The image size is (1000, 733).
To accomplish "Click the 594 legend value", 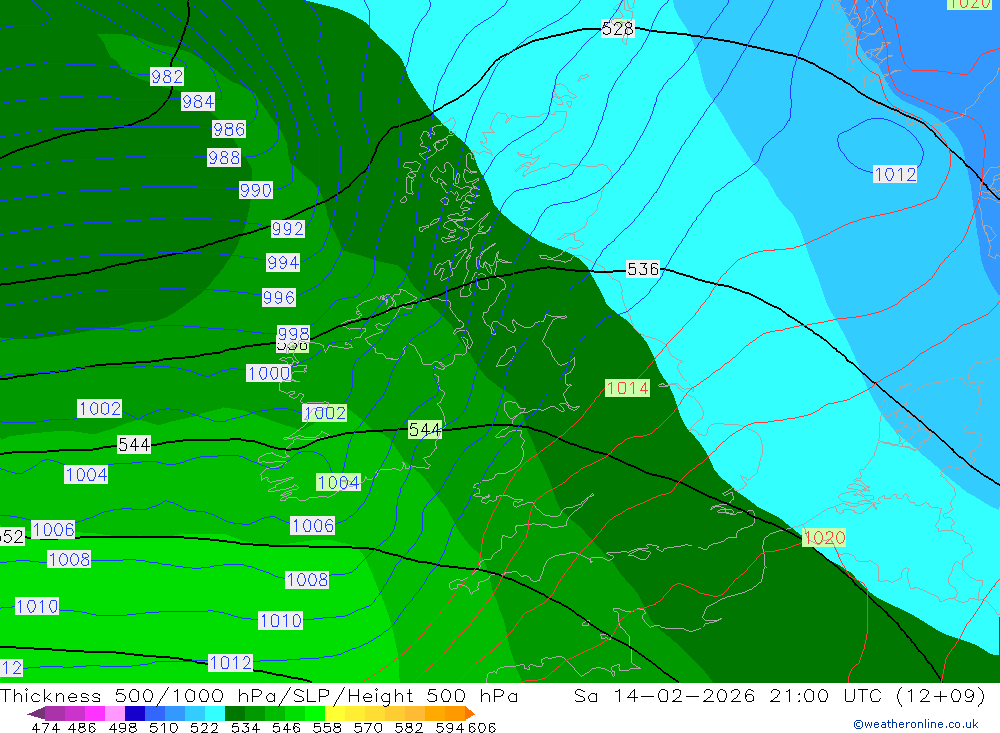I will click(450, 727).
